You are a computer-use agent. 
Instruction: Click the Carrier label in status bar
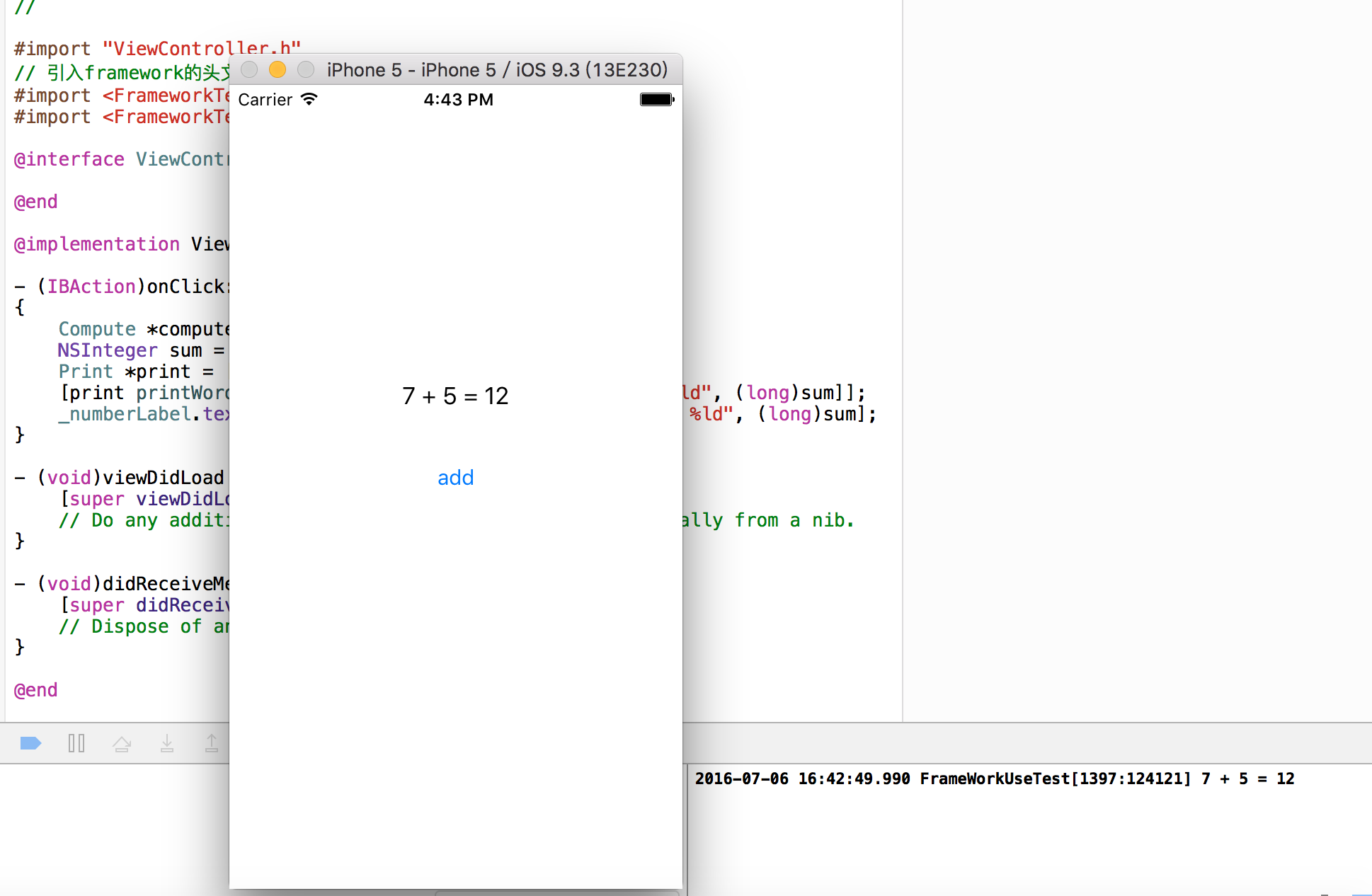pos(265,100)
